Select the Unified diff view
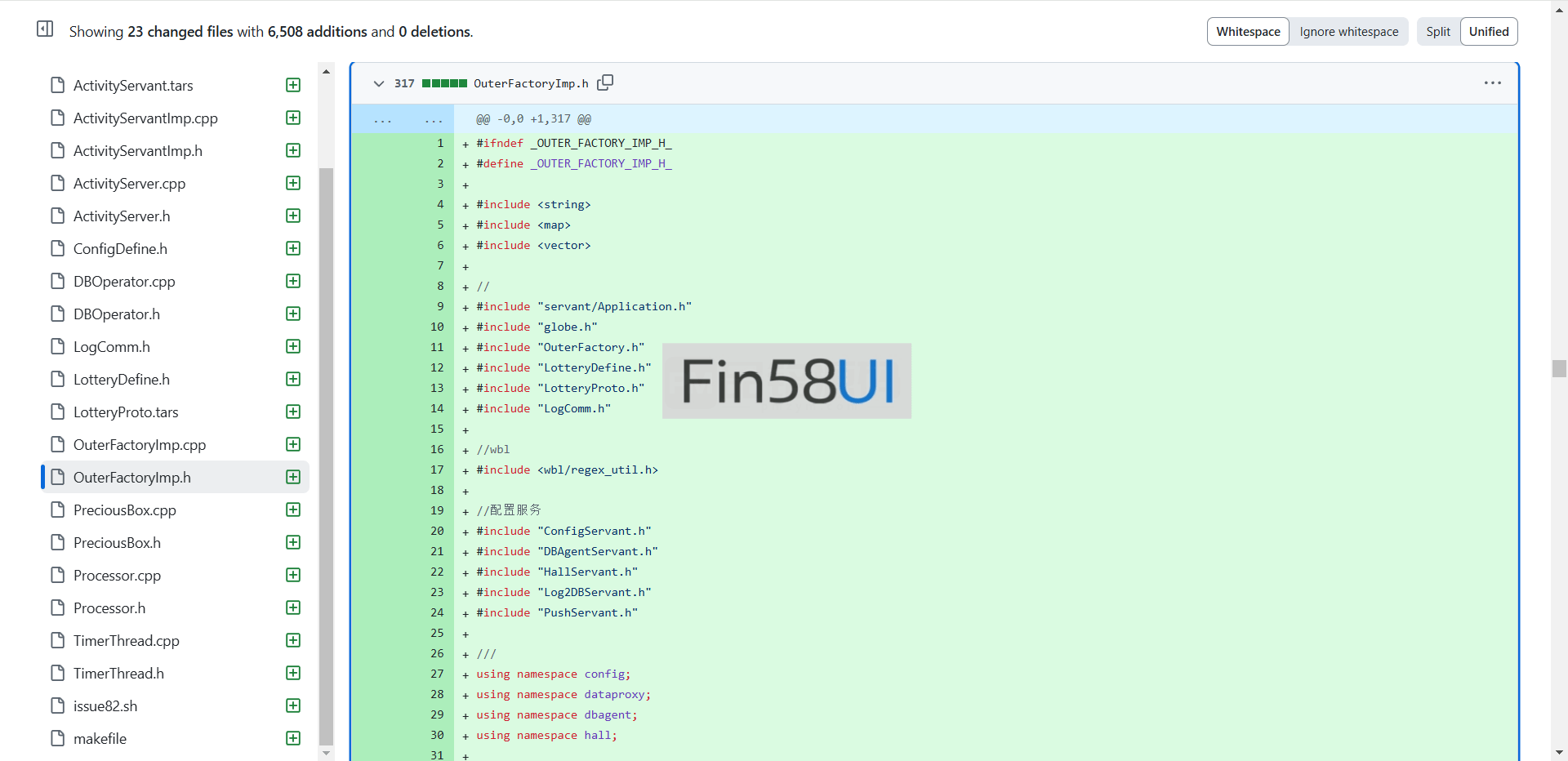This screenshot has width=1568, height=761. click(1488, 32)
